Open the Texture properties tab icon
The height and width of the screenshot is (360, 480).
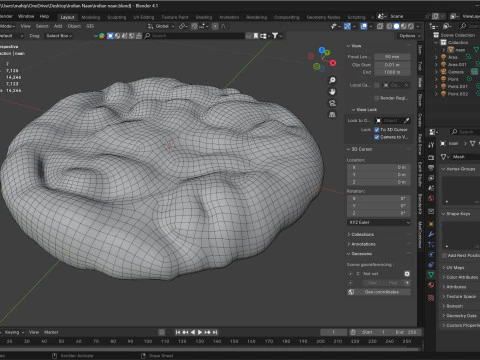pos(431,298)
